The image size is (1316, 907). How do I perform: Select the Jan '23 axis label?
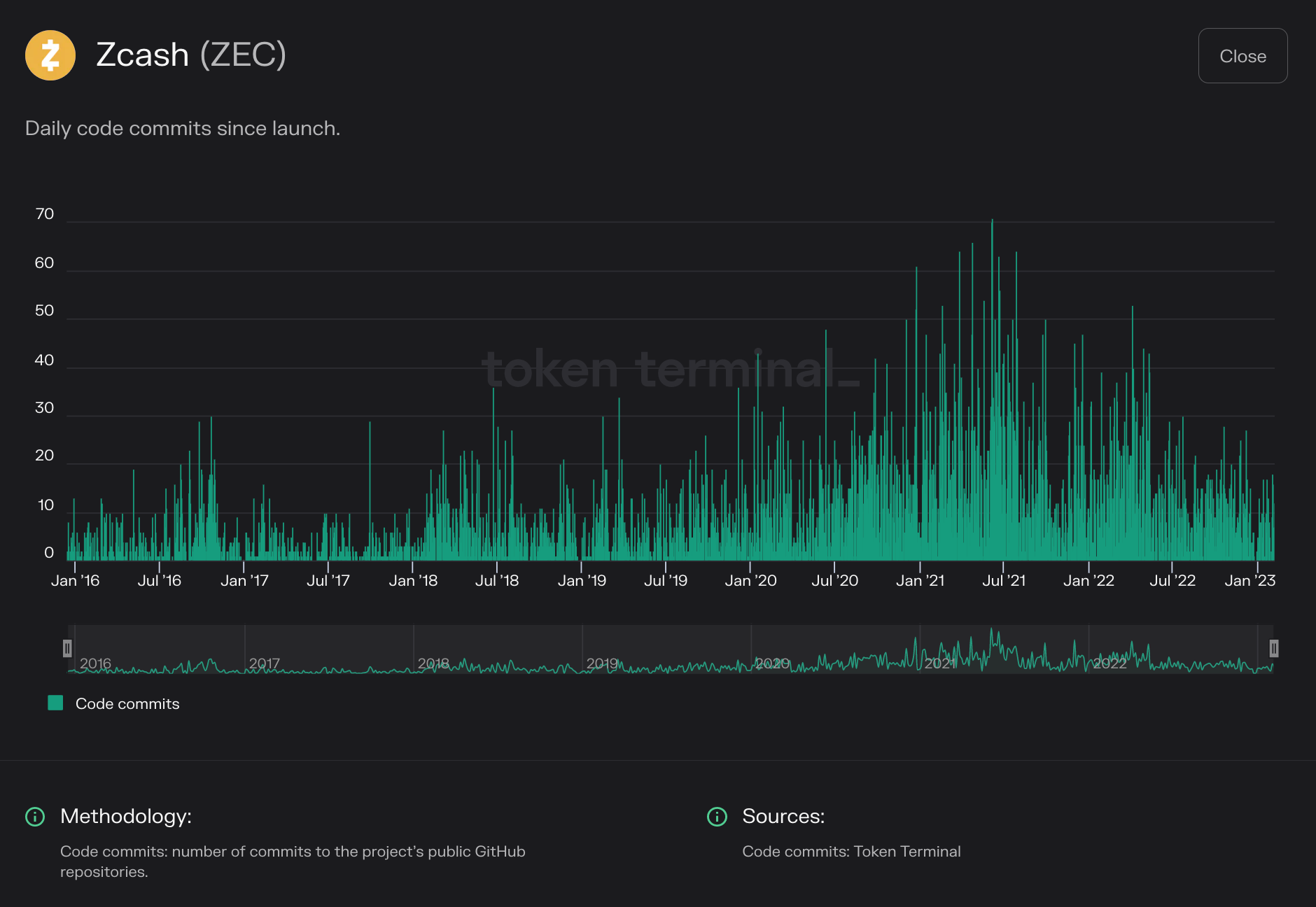[x=1250, y=580]
